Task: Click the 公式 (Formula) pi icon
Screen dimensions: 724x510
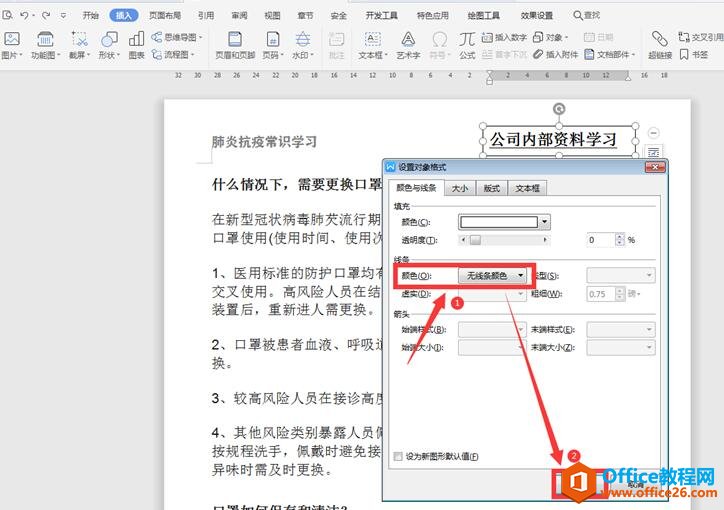Action: [x=467, y=44]
